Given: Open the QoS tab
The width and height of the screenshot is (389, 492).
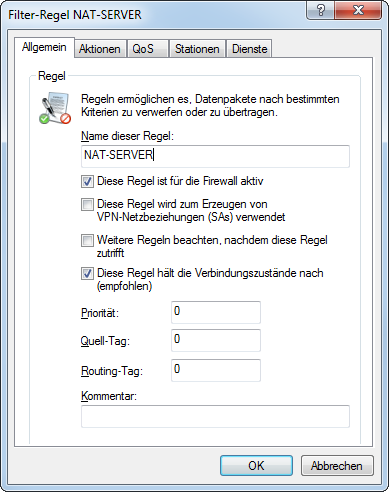Looking at the screenshot, I should tap(143, 49).
